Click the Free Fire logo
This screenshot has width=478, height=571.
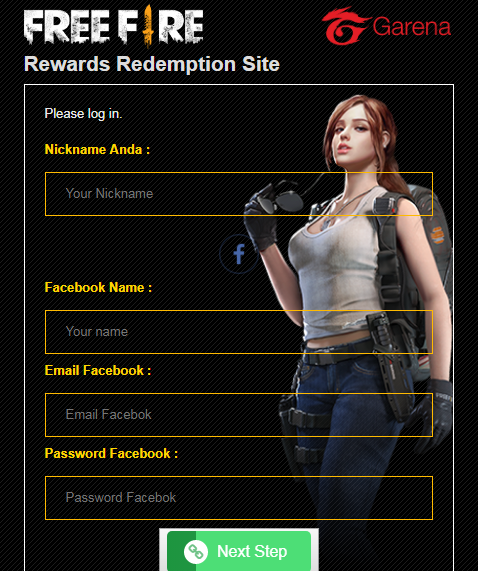114,26
